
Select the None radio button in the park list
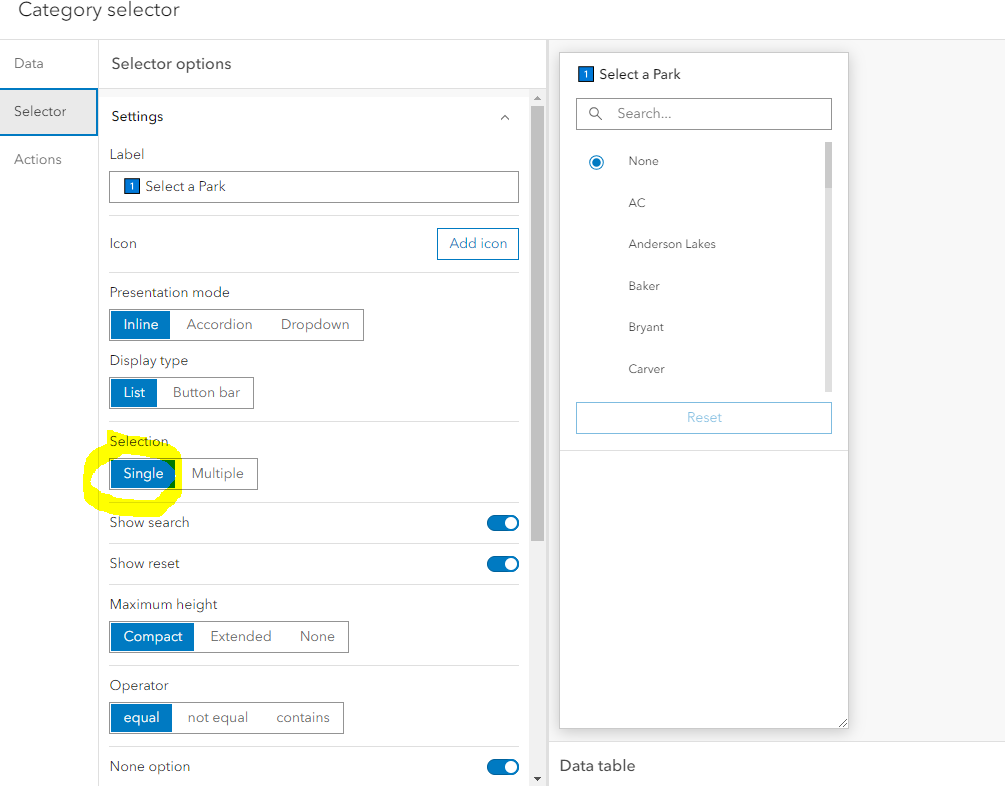click(x=596, y=161)
